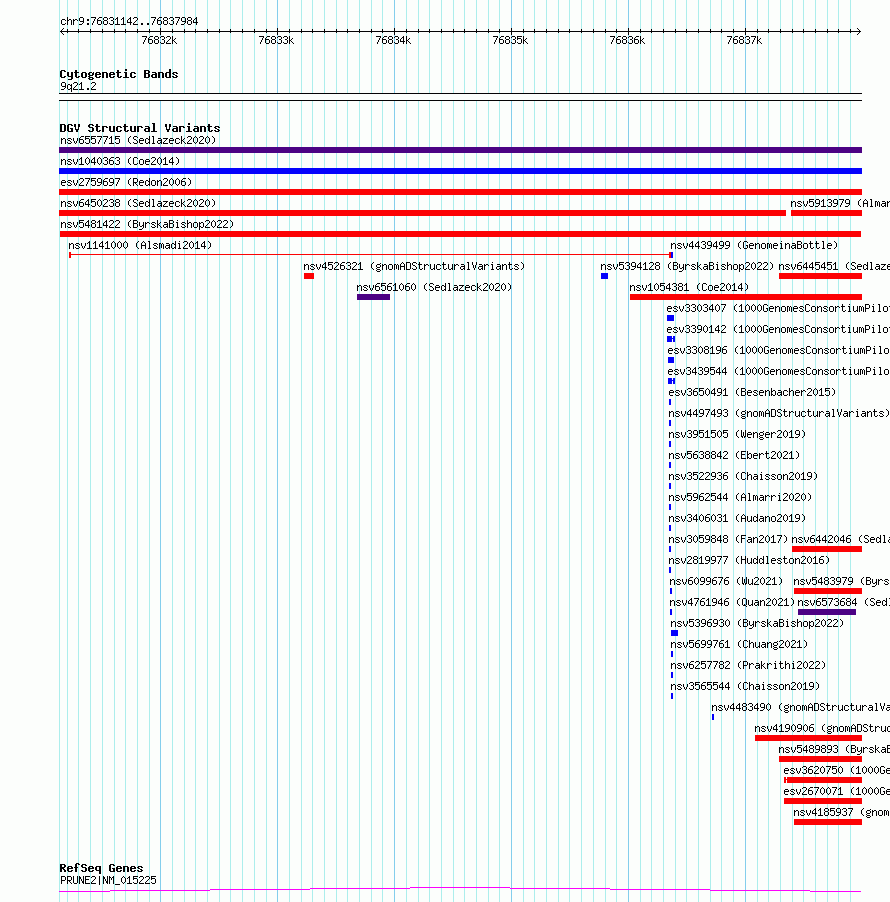Click the purple bar under nsv6557715 (Sedlazeck2020)
Screen dimensions: 890x902
[x=460, y=150]
